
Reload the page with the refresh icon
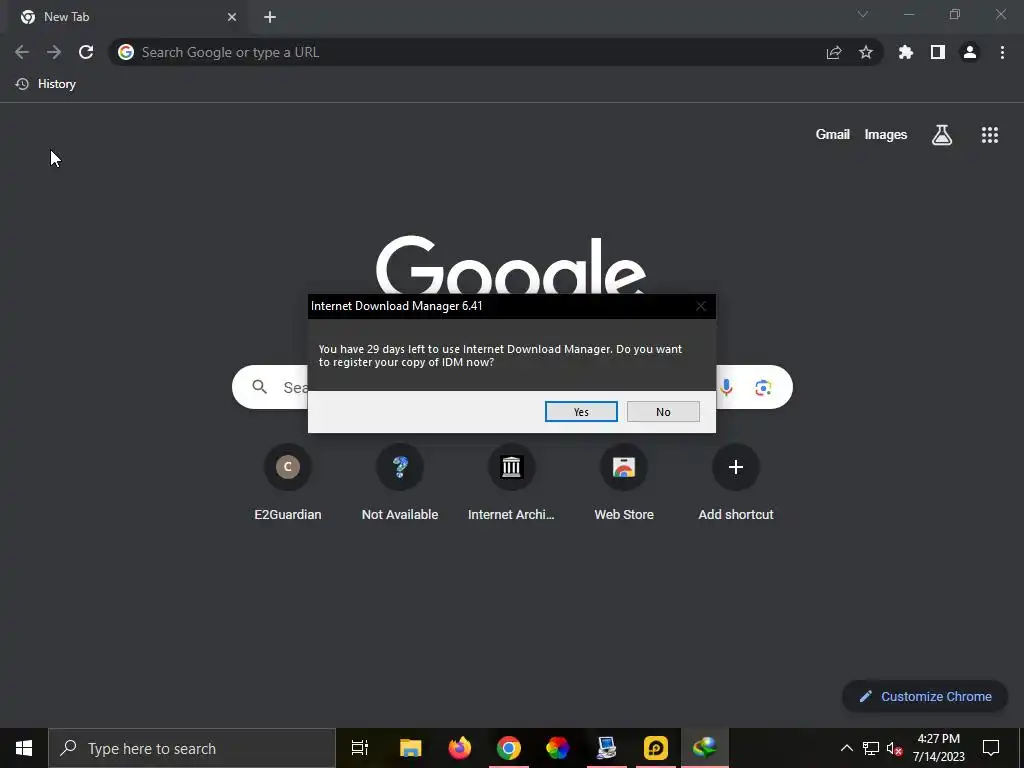click(x=86, y=52)
